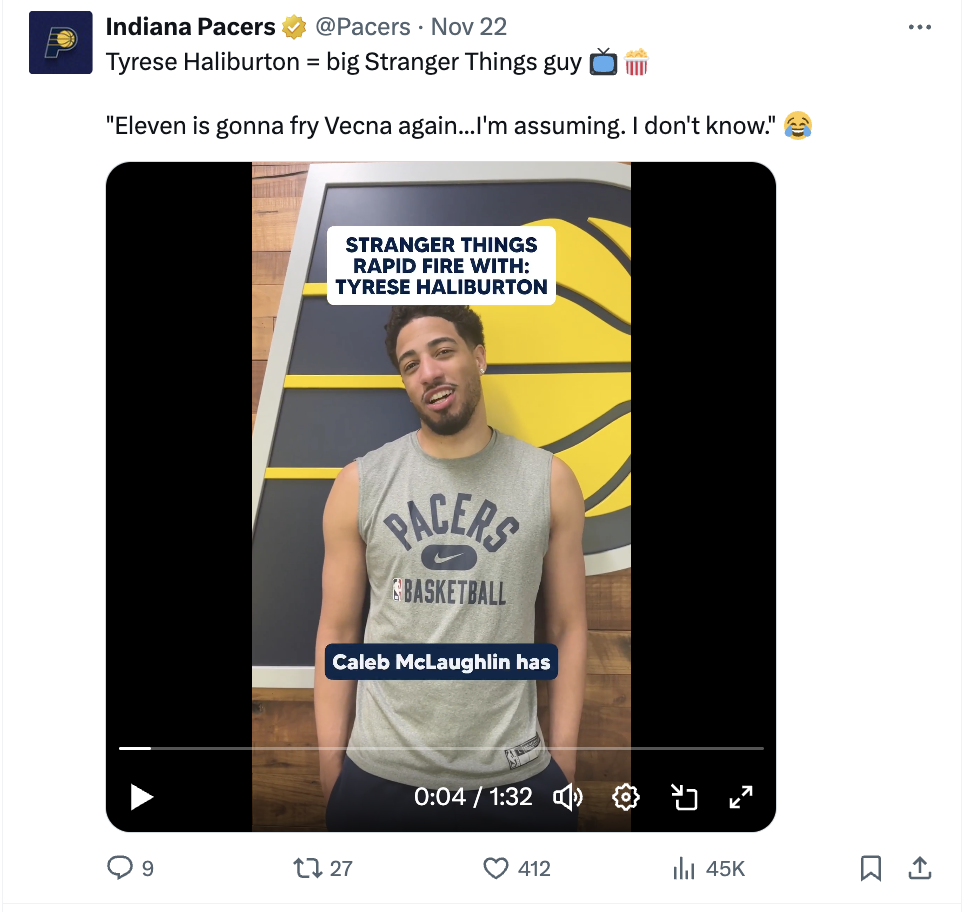The width and height of the screenshot is (970, 912).
Task: Share the tweet via the upload icon
Action: tap(919, 869)
